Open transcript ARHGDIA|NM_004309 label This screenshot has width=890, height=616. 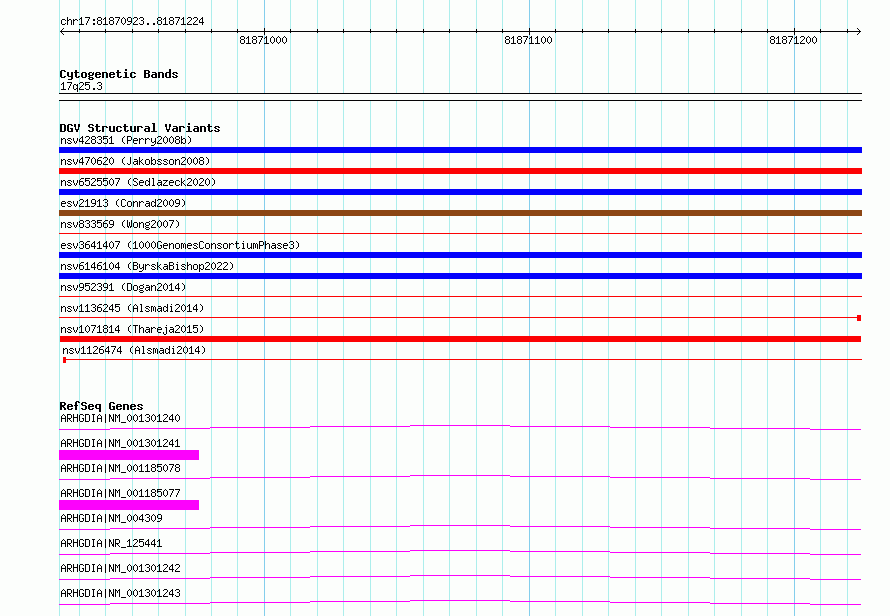coord(111,518)
